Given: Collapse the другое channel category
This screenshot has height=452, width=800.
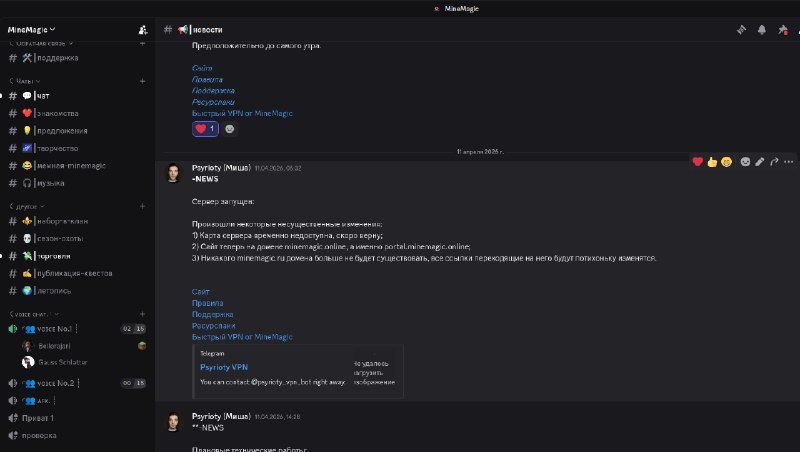Looking at the screenshot, I should tap(27, 207).
